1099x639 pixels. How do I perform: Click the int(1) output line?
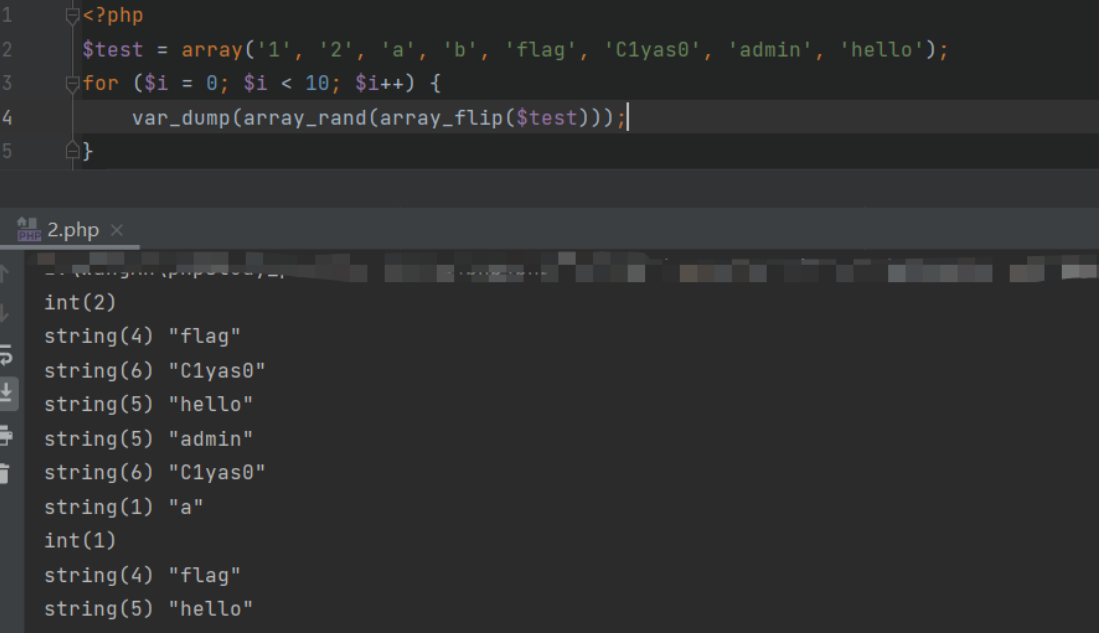pos(80,541)
